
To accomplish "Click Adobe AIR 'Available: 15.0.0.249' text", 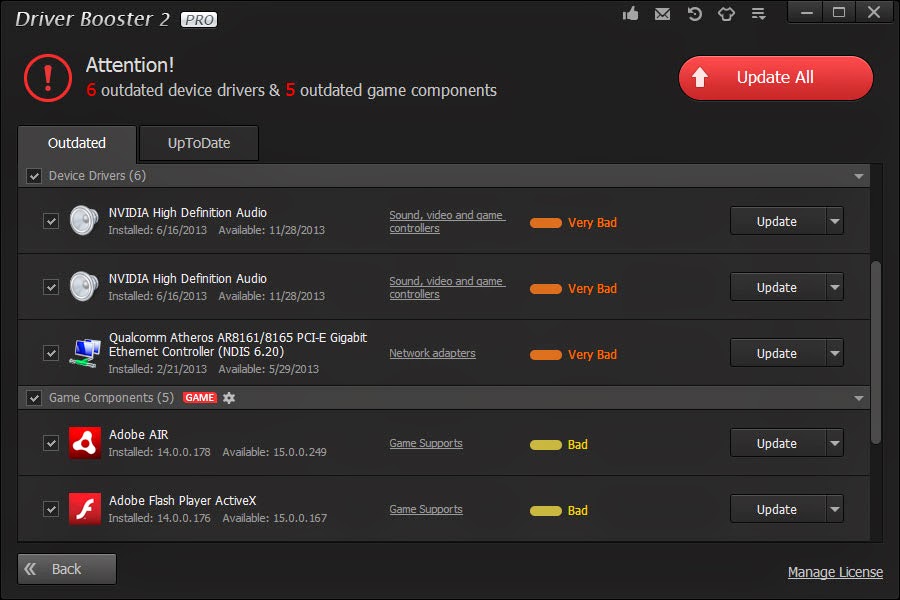I will [x=274, y=452].
